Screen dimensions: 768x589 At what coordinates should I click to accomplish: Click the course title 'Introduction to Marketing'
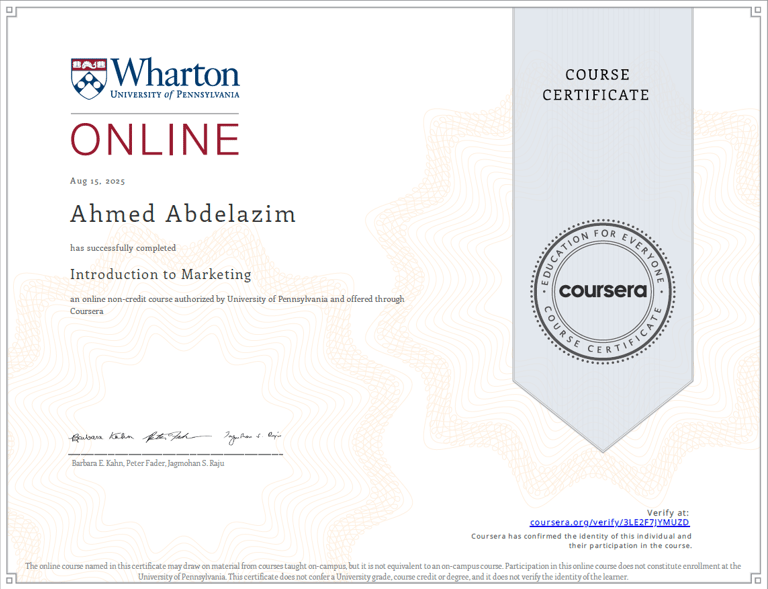[x=161, y=274]
